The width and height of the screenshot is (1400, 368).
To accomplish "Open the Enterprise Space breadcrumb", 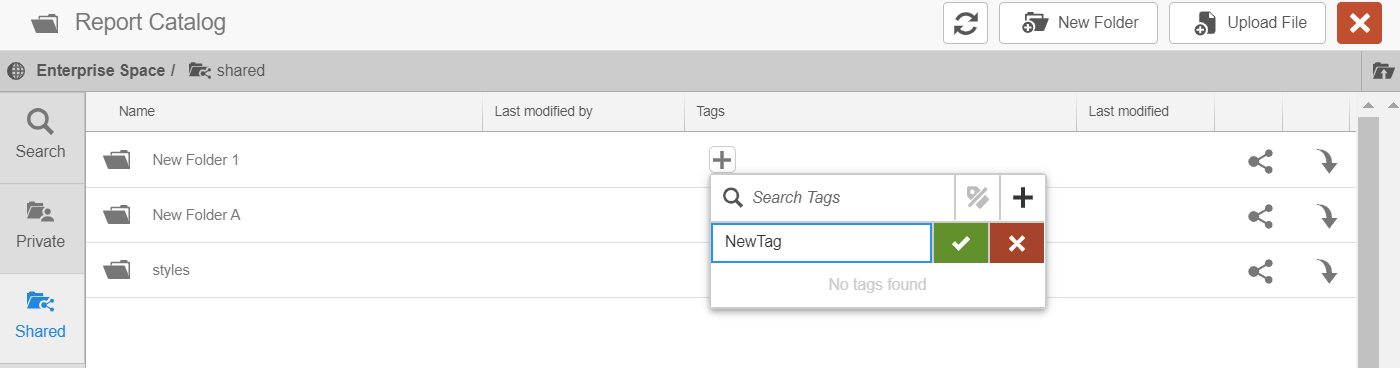I will point(100,71).
